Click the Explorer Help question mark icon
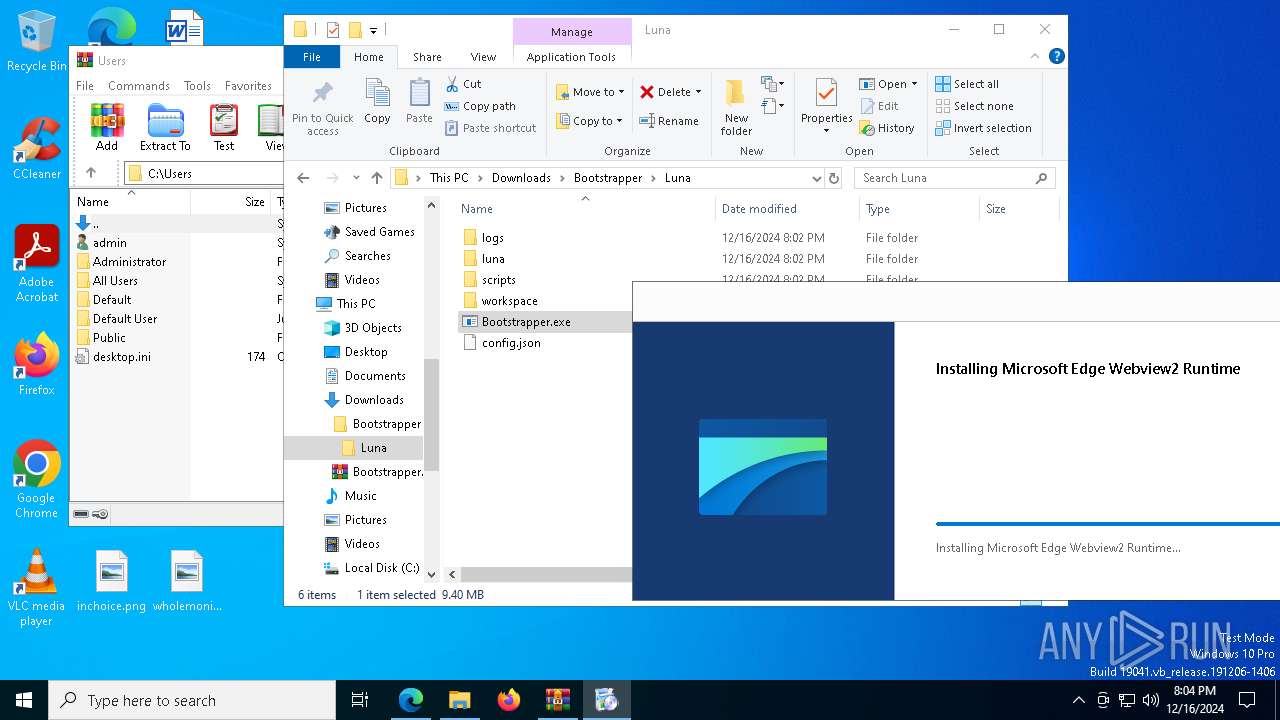 click(x=1056, y=57)
